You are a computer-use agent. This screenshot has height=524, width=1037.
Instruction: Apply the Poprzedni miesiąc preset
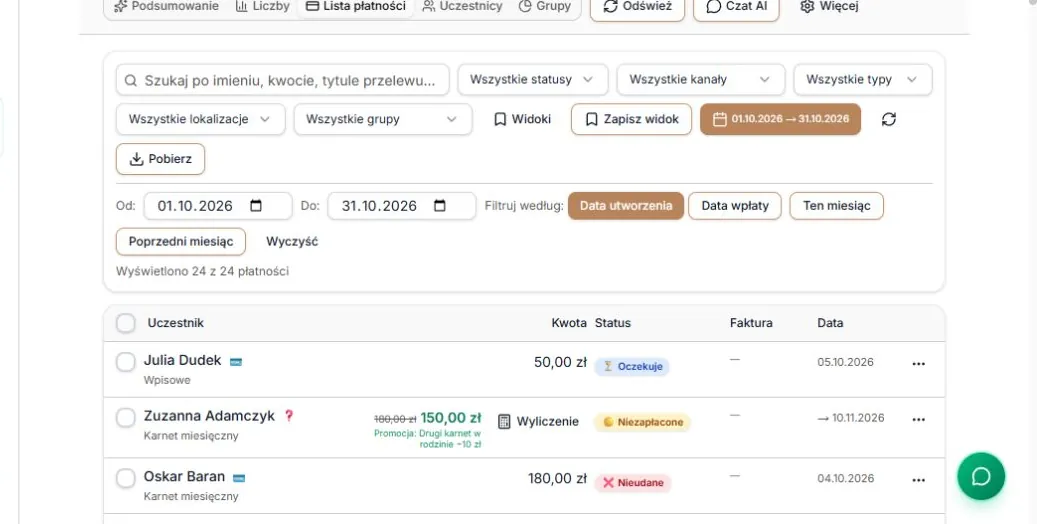(181, 241)
